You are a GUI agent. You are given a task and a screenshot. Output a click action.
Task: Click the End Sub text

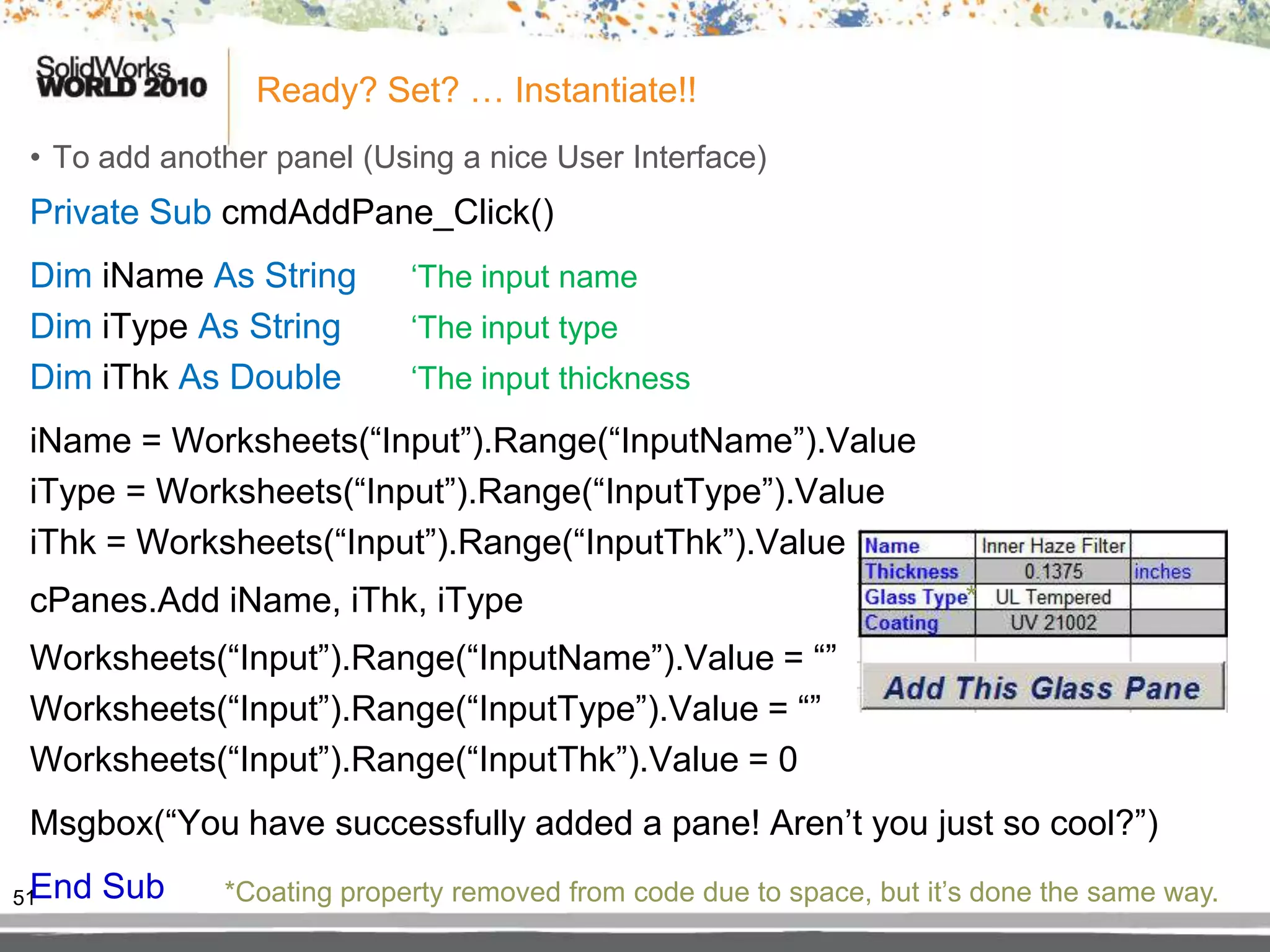coord(97,886)
